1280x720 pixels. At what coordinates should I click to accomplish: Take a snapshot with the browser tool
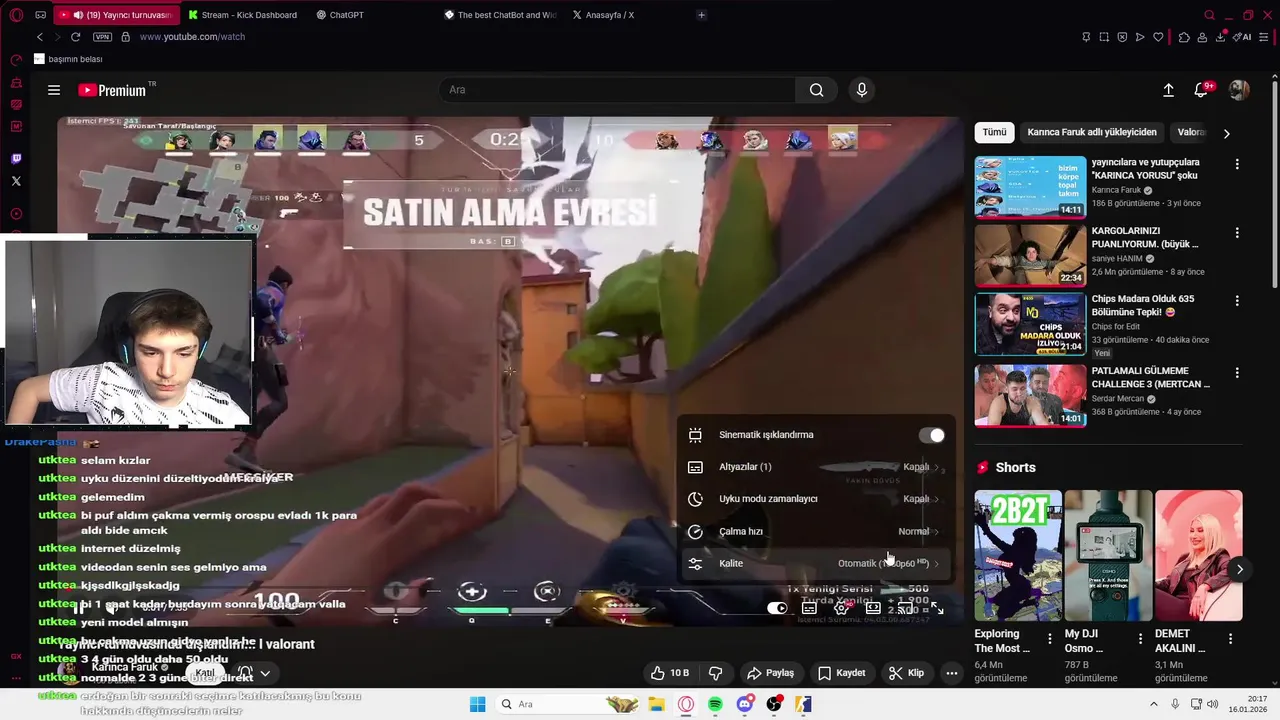coord(1104,37)
